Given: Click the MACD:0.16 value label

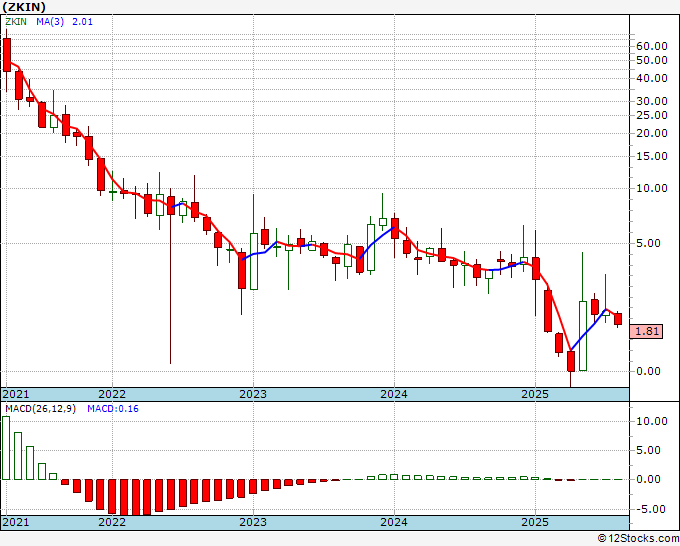Looking at the screenshot, I should 113,409.
